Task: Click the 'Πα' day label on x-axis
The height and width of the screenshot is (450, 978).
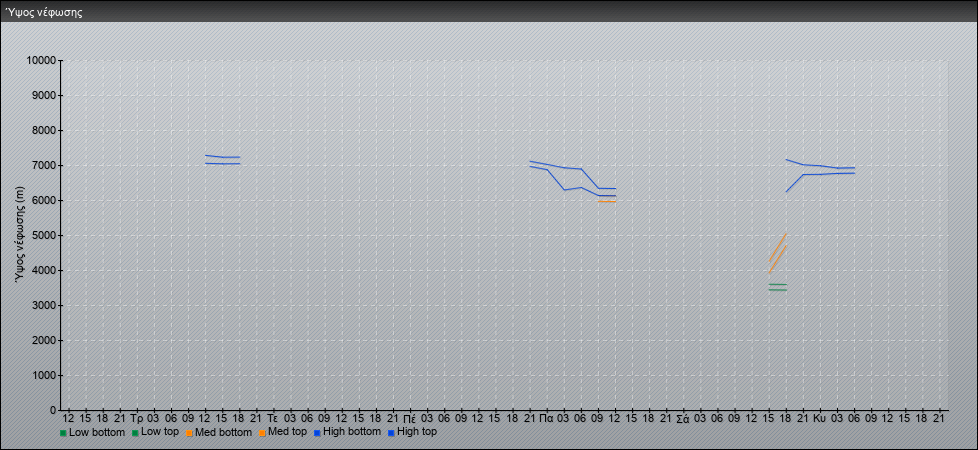Action: [x=546, y=418]
